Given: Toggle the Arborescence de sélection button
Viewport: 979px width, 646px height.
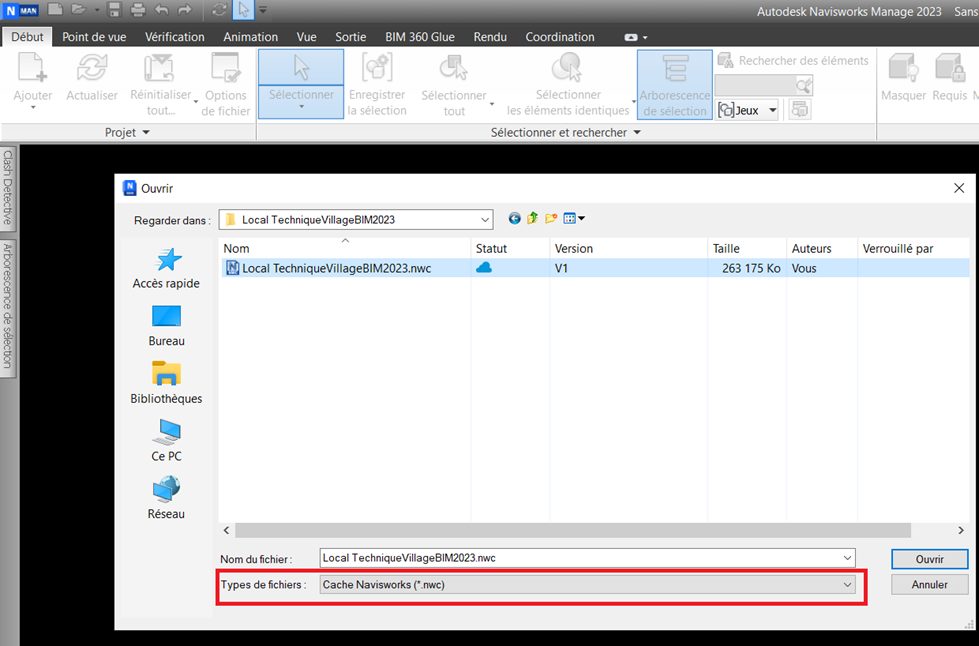Looking at the screenshot, I should pyautogui.click(x=675, y=84).
